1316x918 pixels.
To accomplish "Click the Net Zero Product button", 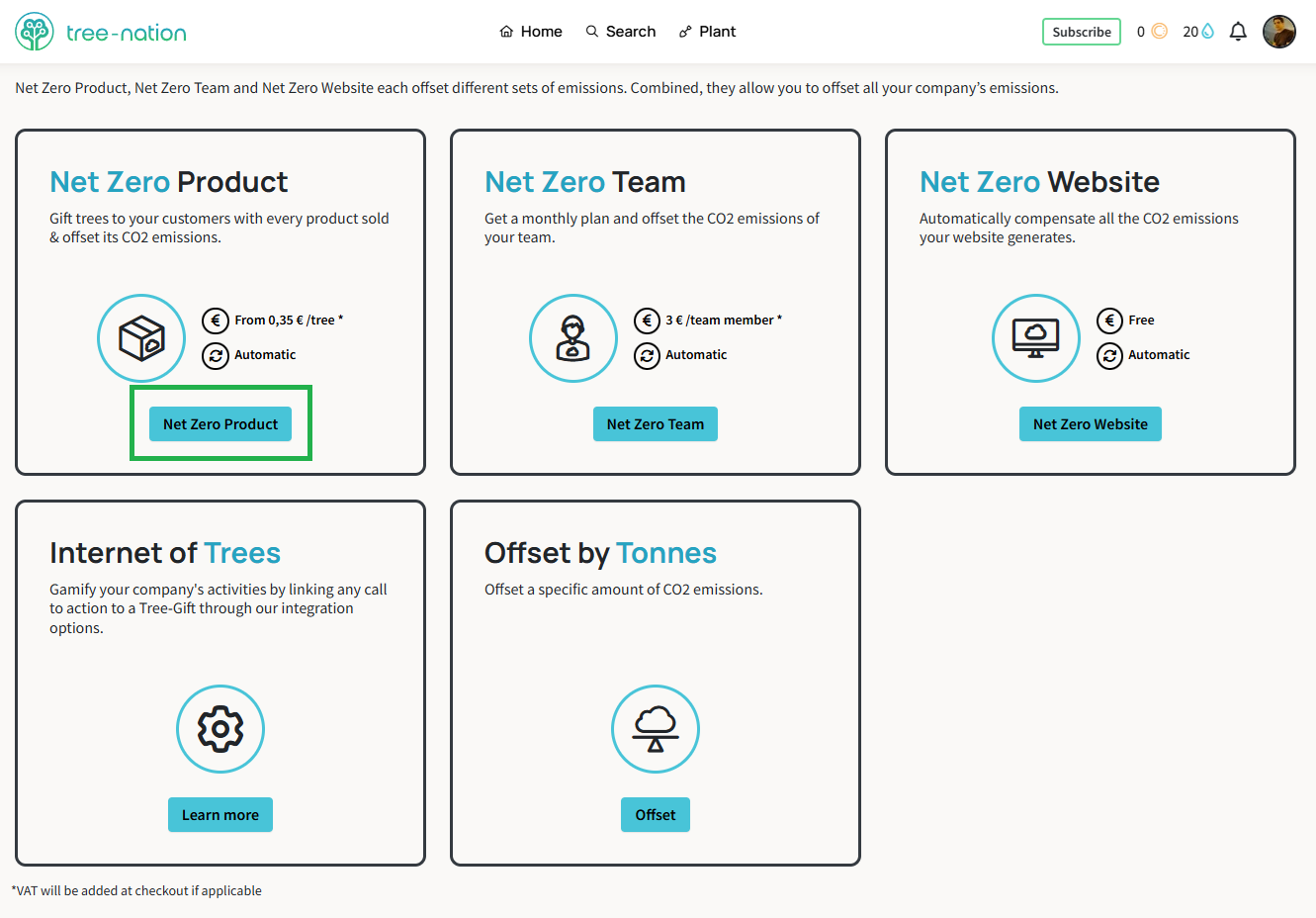I will pyautogui.click(x=220, y=423).
